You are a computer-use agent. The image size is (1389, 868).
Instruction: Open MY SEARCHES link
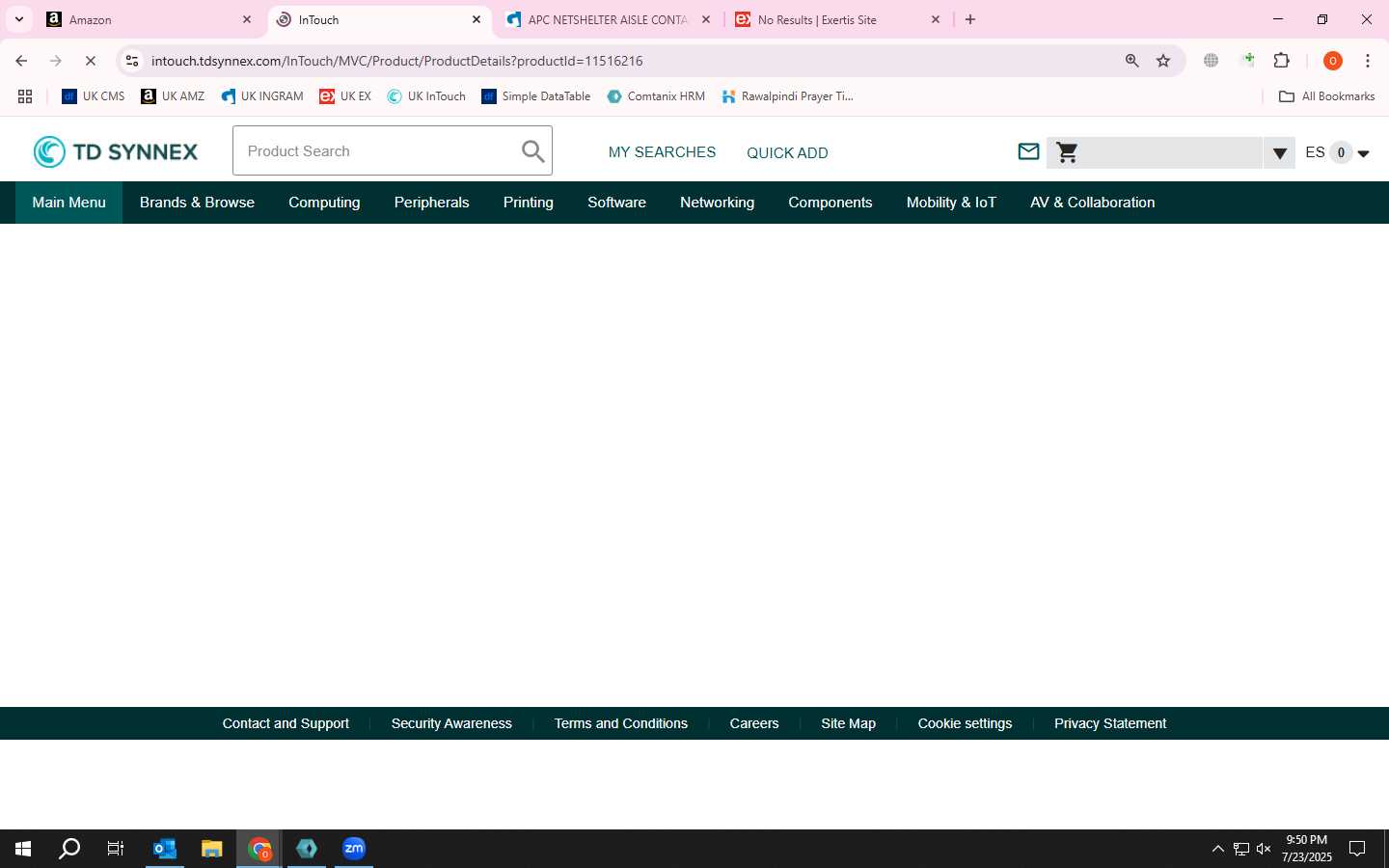662,152
